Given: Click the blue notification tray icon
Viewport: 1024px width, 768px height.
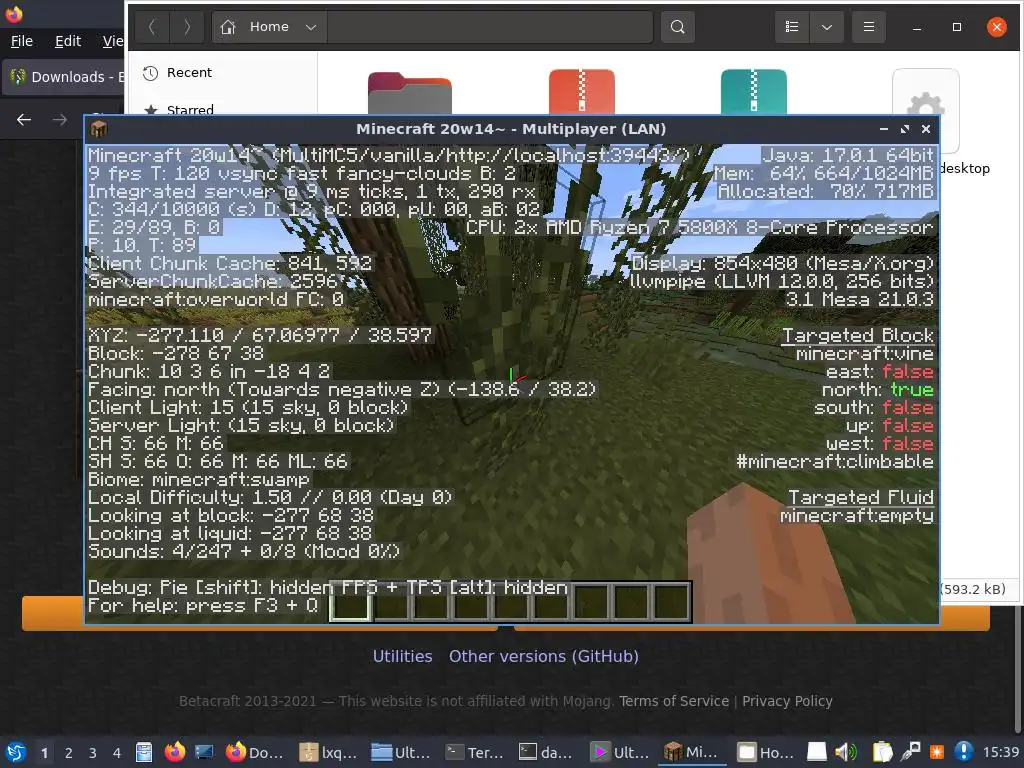Looking at the screenshot, I should click(x=964, y=752).
